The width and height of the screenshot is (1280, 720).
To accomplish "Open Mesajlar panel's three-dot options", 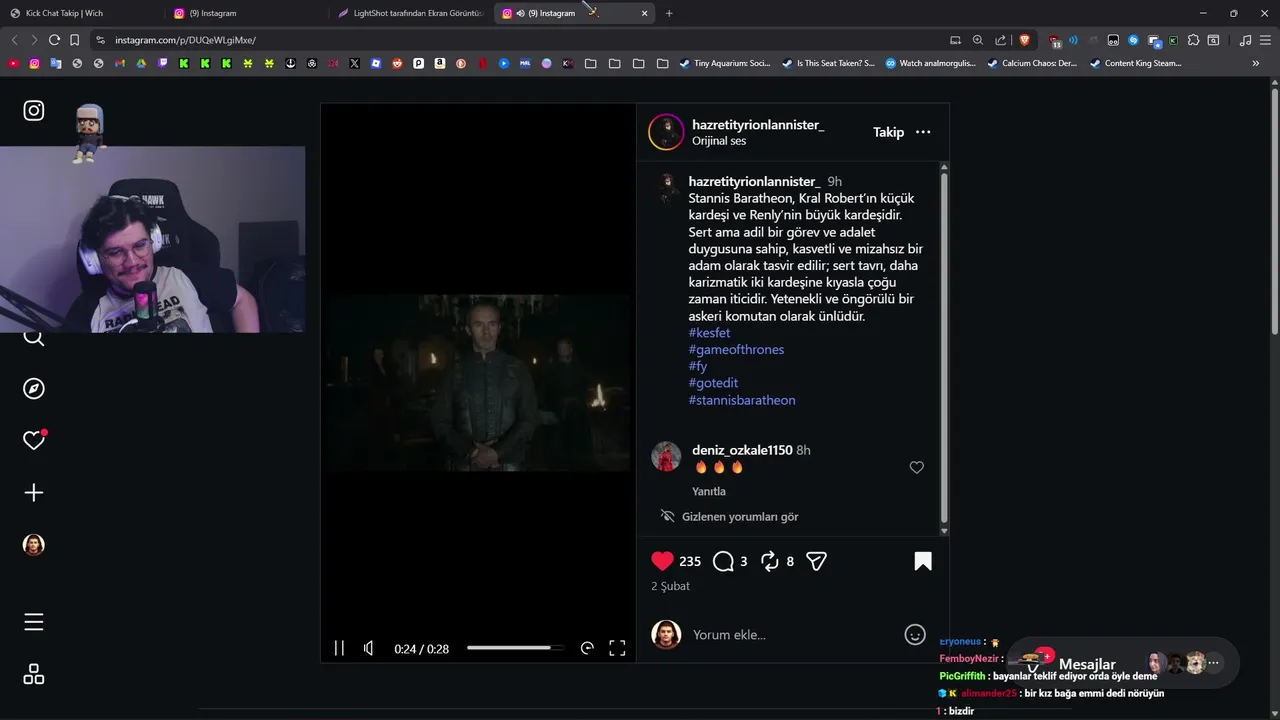I will 1214,663.
